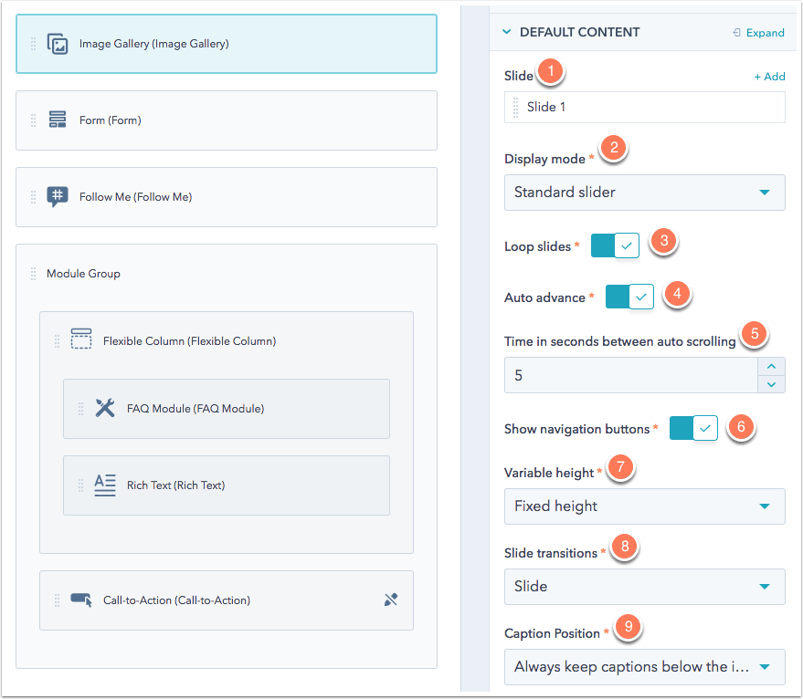
Task: Click drag handle of Follow Me row
Action: click(x=33, y=197)
